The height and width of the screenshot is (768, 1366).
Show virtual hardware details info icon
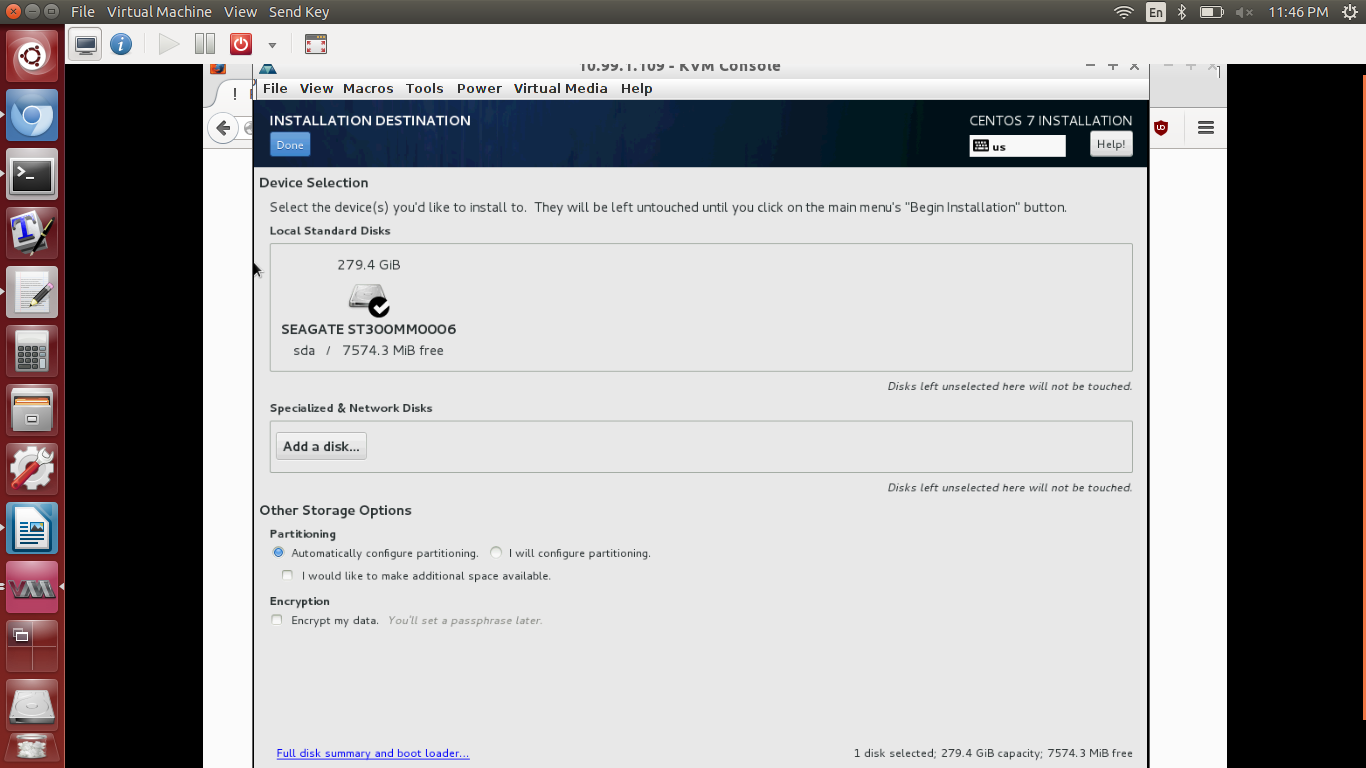121,44
